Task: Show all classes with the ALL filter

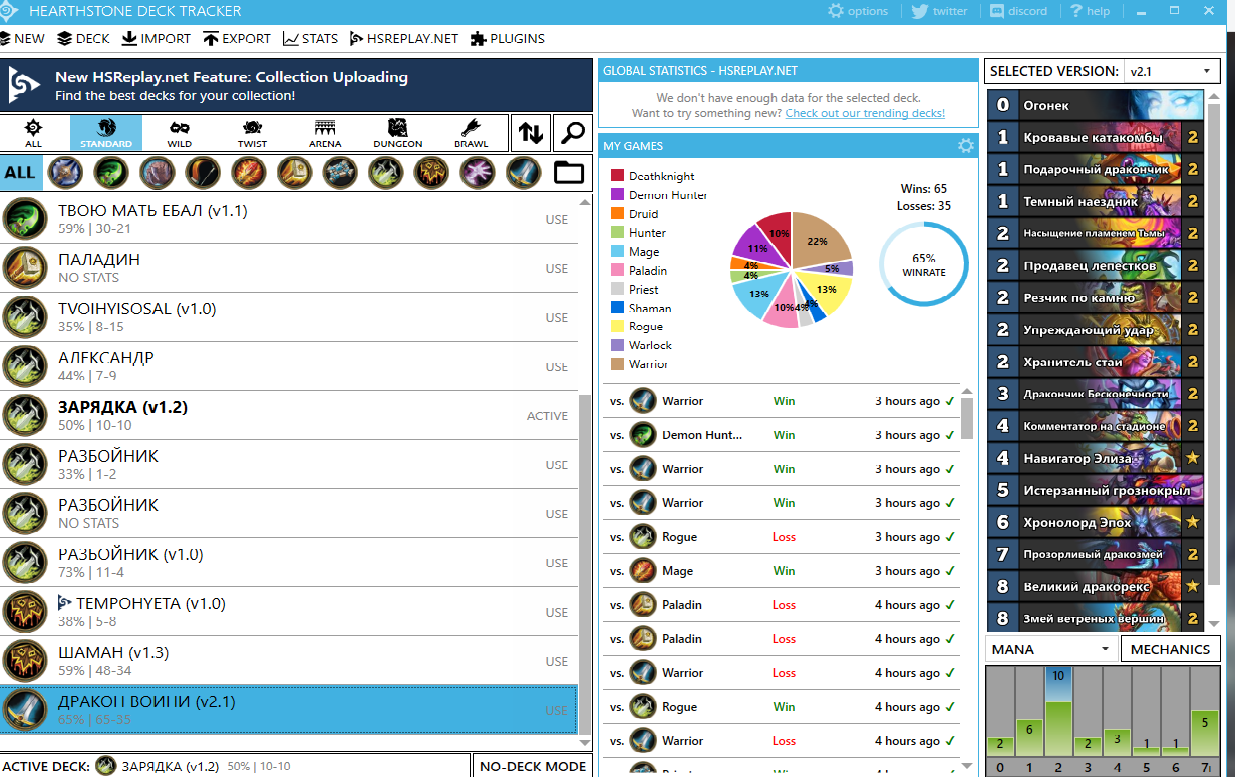Action: (20, 172)
